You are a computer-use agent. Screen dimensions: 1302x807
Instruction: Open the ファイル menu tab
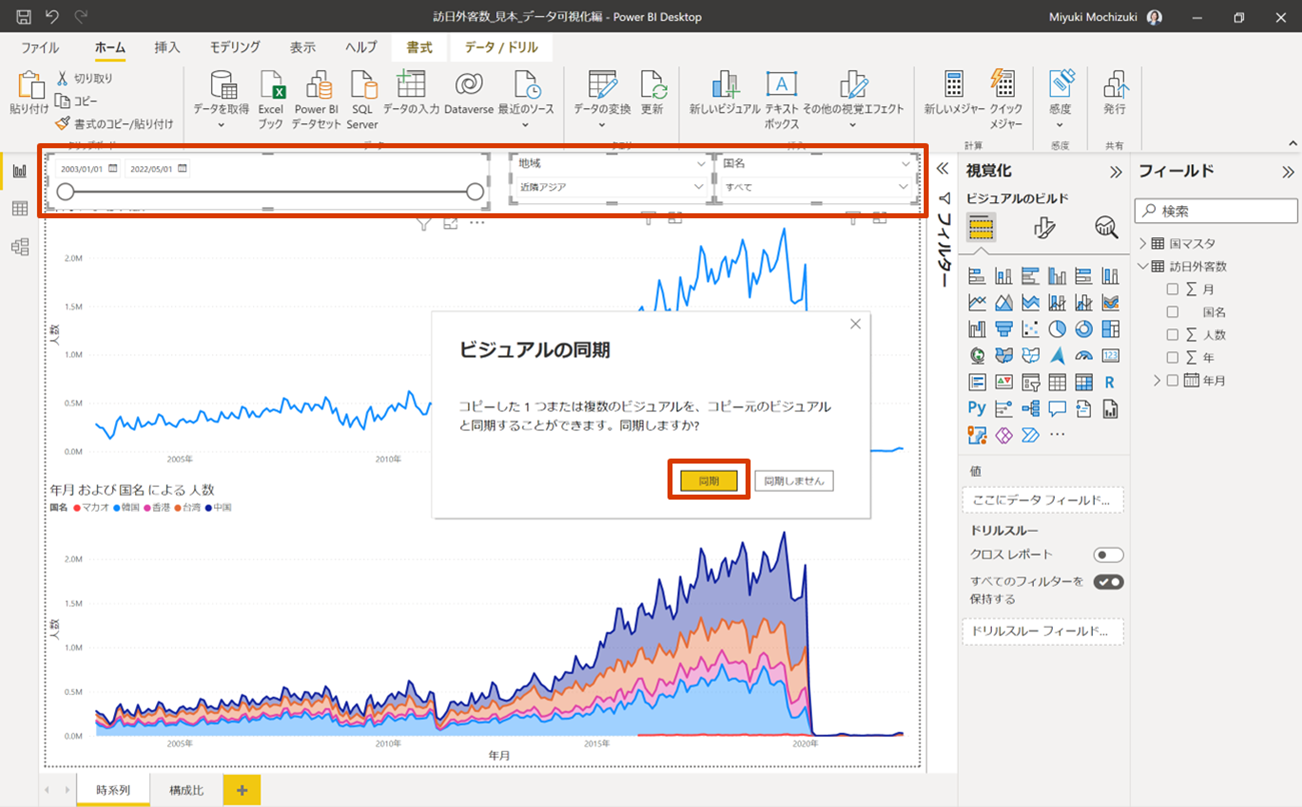tap(40, 47)
